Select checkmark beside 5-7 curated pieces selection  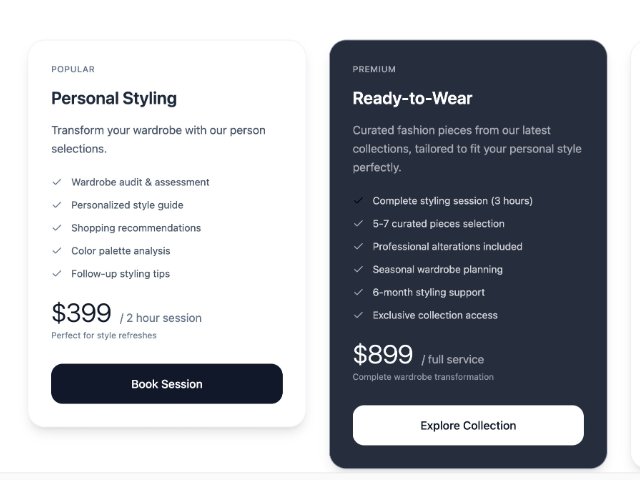(x=358, y=224)
